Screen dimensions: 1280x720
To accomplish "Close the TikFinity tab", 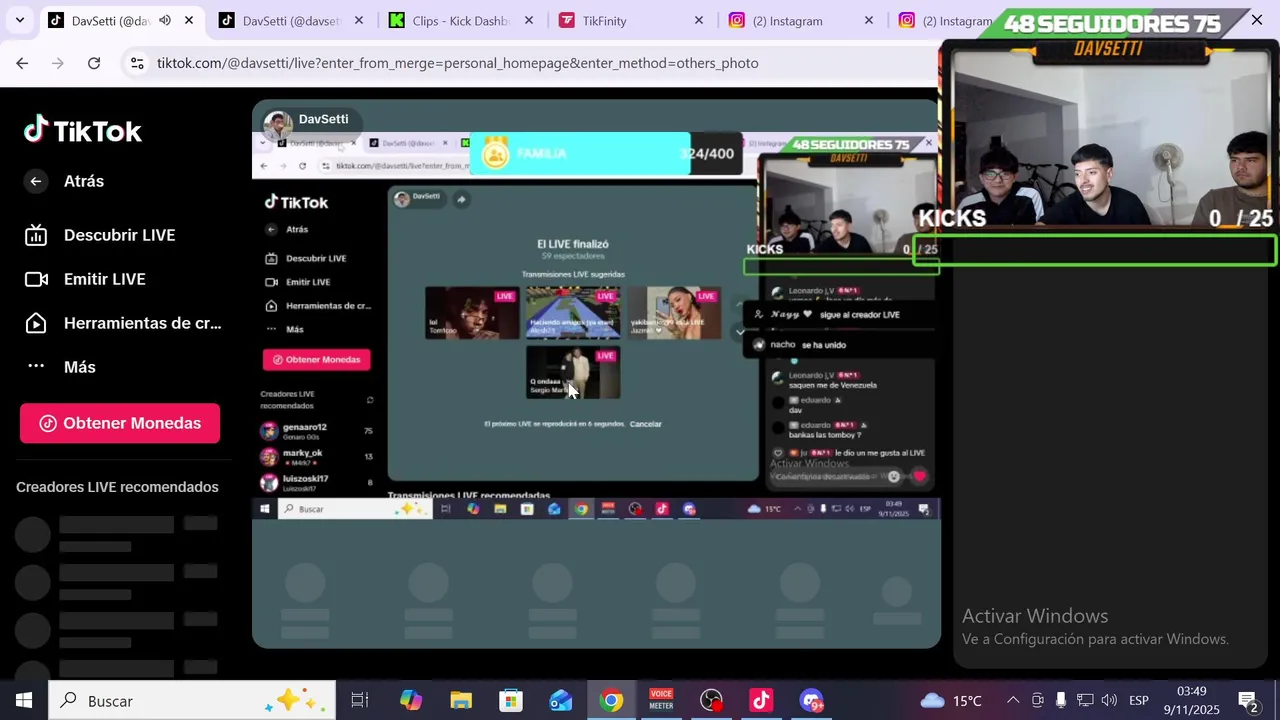I will pos(699,20).
